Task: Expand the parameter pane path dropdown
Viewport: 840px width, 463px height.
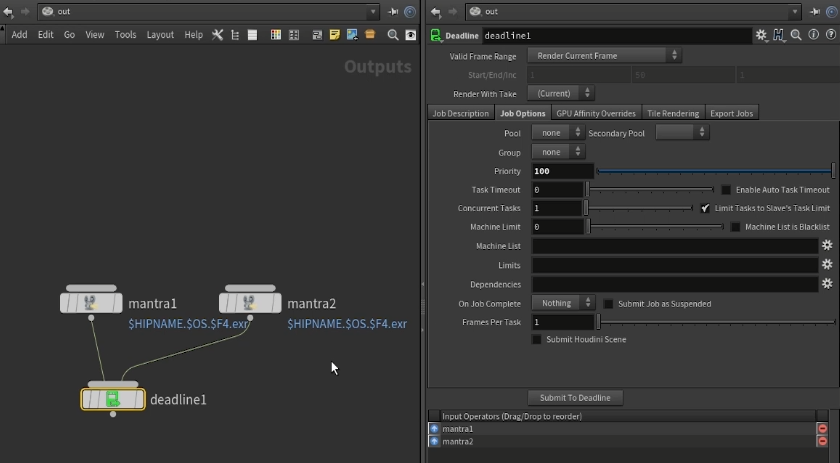Action: point(794,11)
